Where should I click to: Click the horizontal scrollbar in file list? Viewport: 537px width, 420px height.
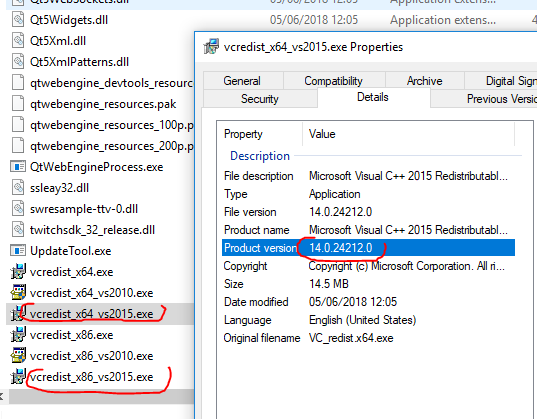(101, 397)
